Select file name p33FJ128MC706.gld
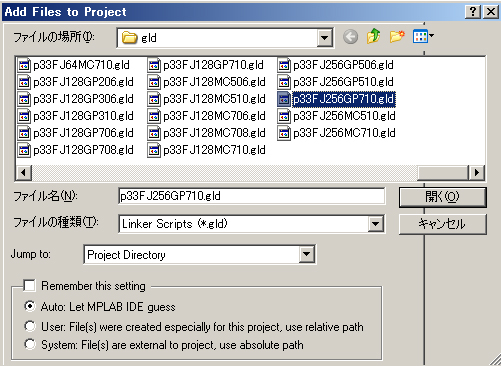This screenshot has height=366, width=501. [214, 116]
